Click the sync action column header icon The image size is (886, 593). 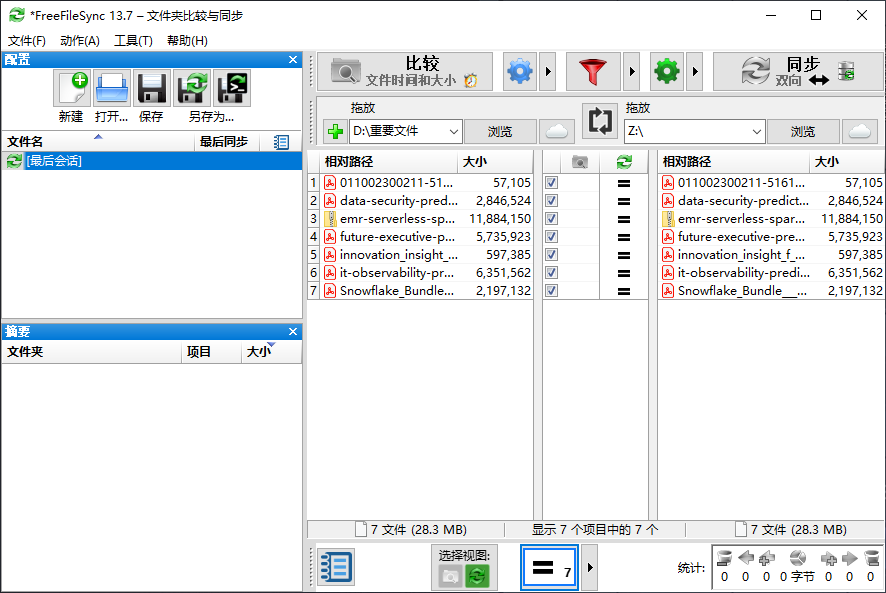[x=624, y=162]
